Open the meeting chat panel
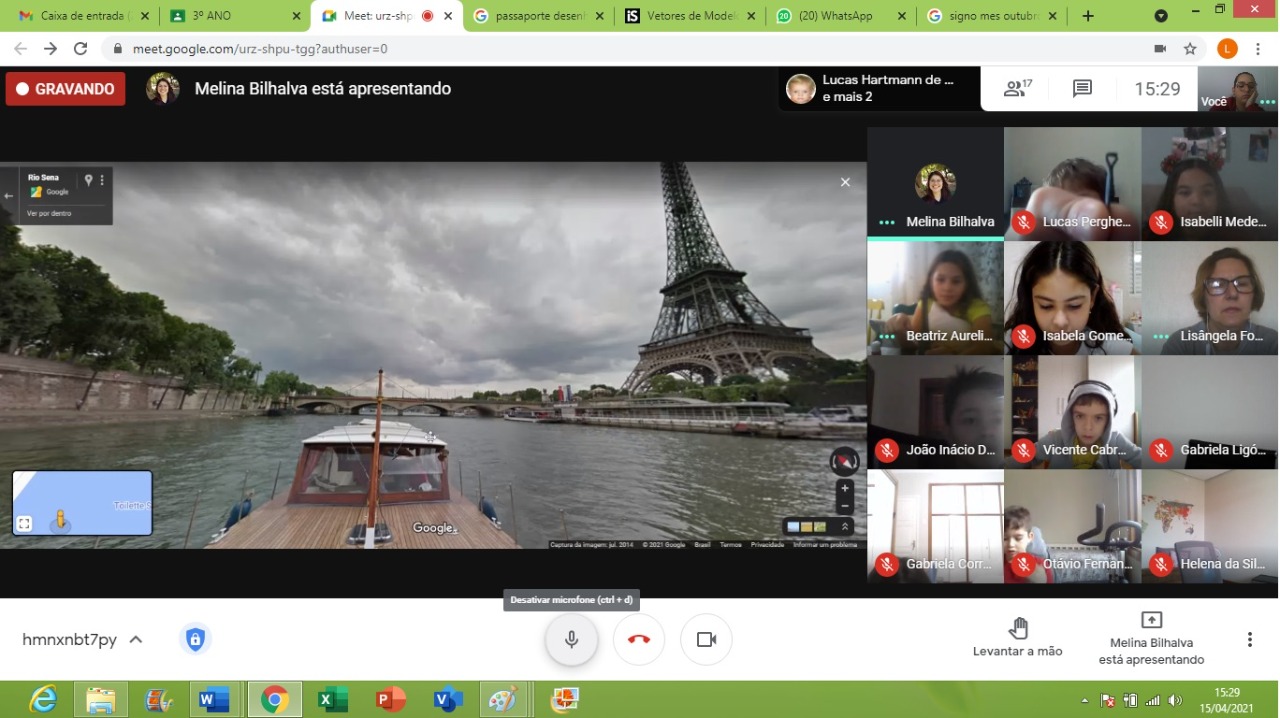The image size is (1280, 718). click(x=1082, y=89)
